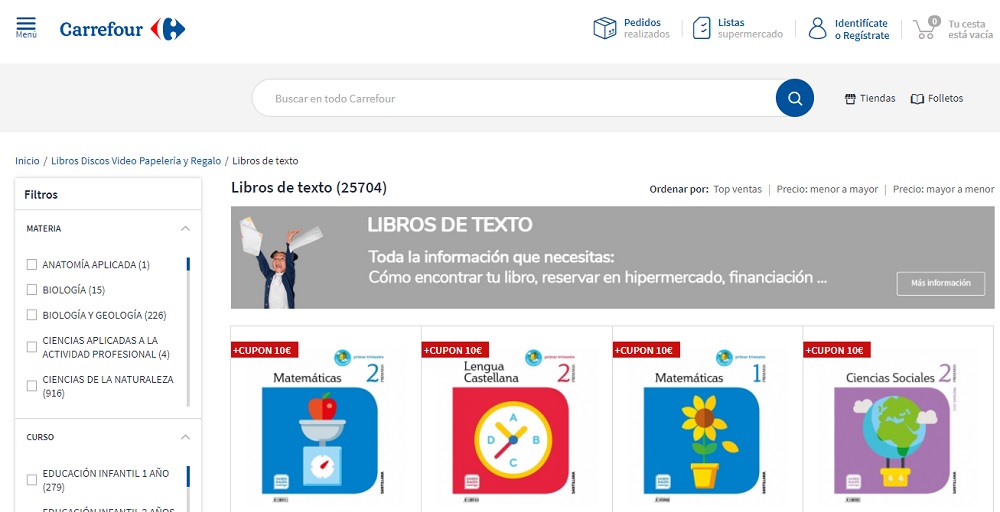The image size is (1000, 512).
Task: Open Tiendas store locator icon
Action: [x=851, y=99]
